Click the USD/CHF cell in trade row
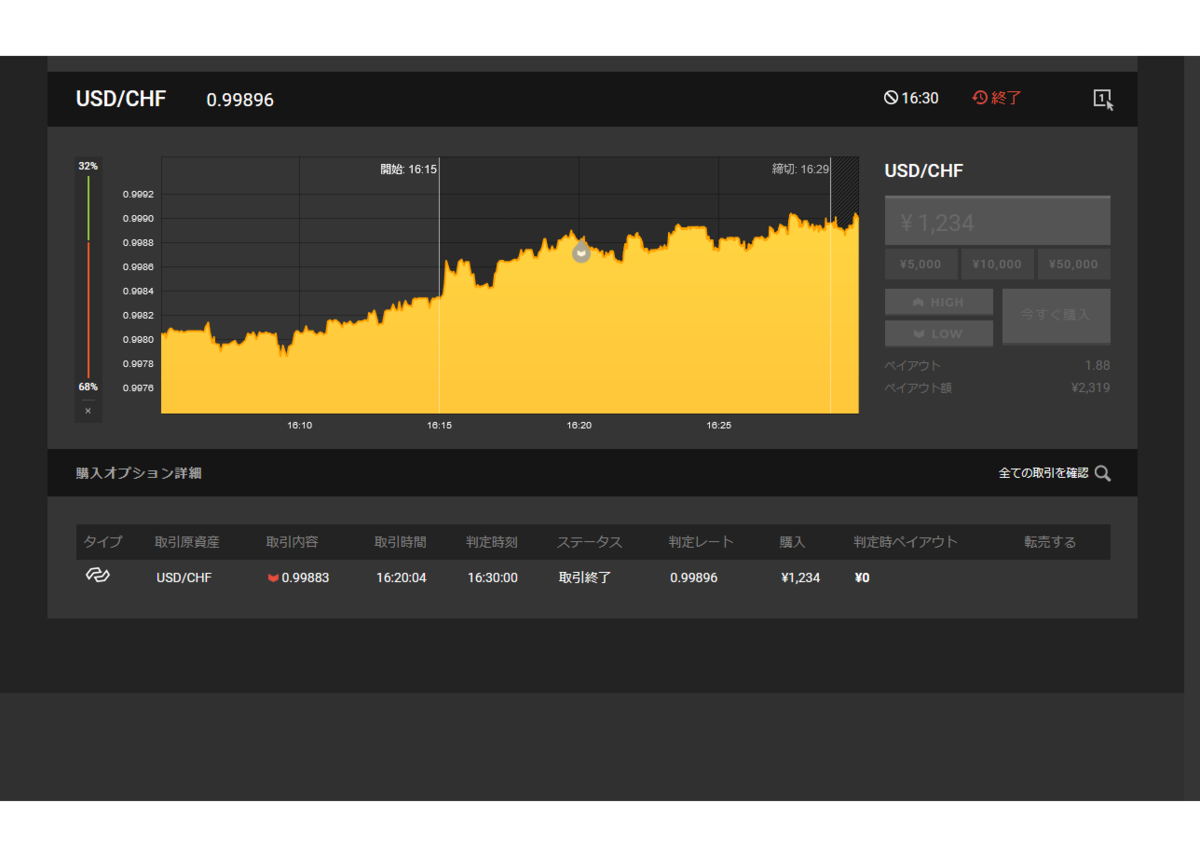Screen dimensions: 1200x856 pos(184,578)
